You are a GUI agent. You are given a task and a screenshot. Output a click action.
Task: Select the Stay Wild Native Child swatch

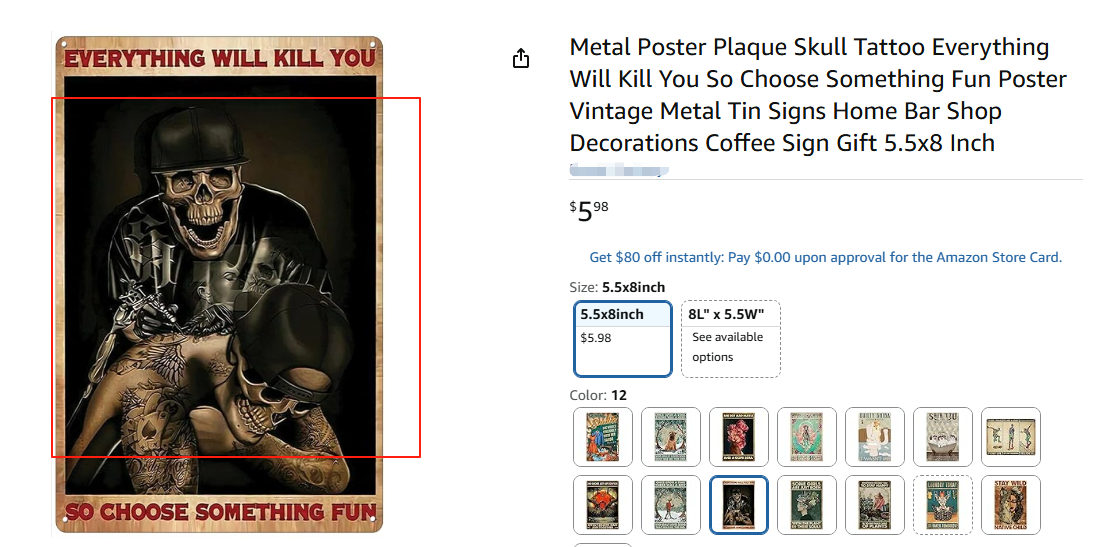pyautogui.click(x=1010, y=505)
